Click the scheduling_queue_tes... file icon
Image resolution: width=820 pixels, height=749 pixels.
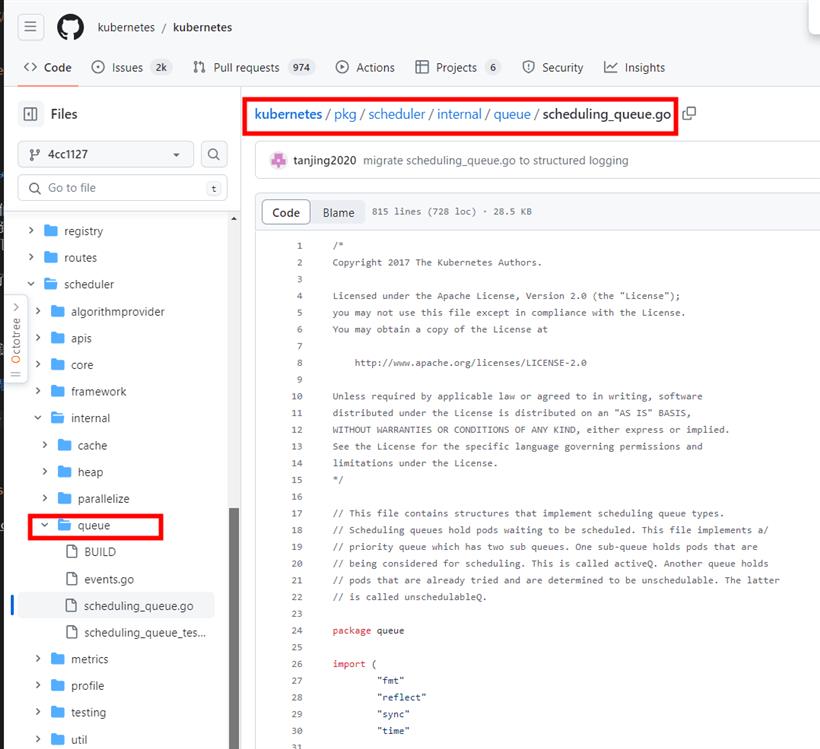pos(72,632)
